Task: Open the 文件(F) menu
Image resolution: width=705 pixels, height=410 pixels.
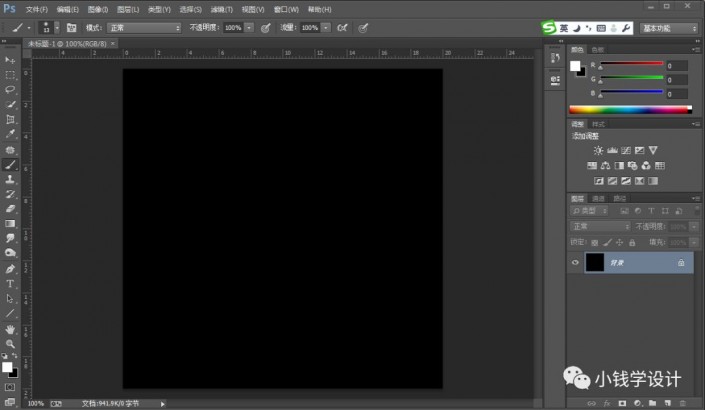Action: pos(36,9)
